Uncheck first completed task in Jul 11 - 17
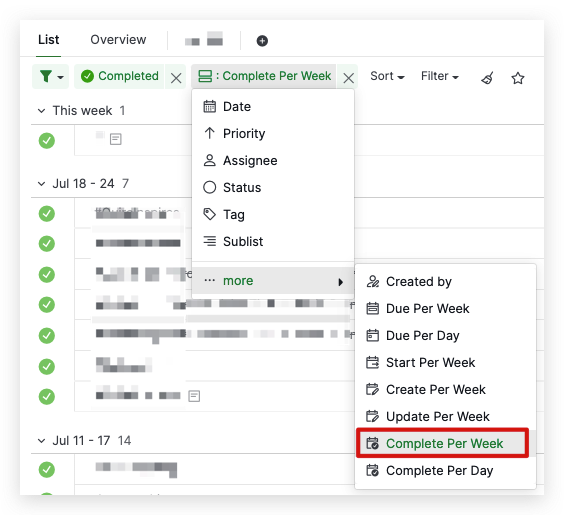Image resolution: width=564 pixels, height=515 pixels. pyautogui.click(x=47, y=469)
